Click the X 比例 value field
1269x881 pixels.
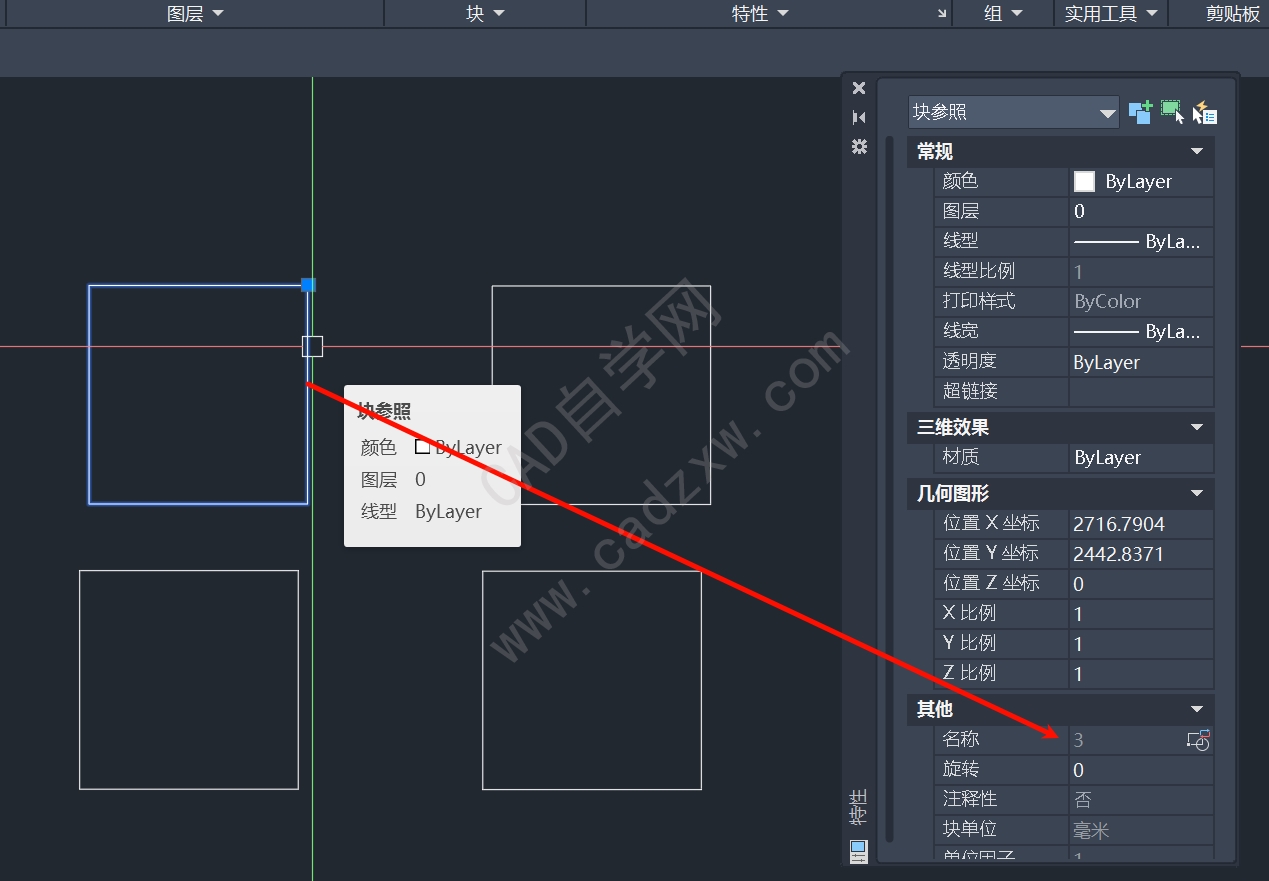[1141, 614]
